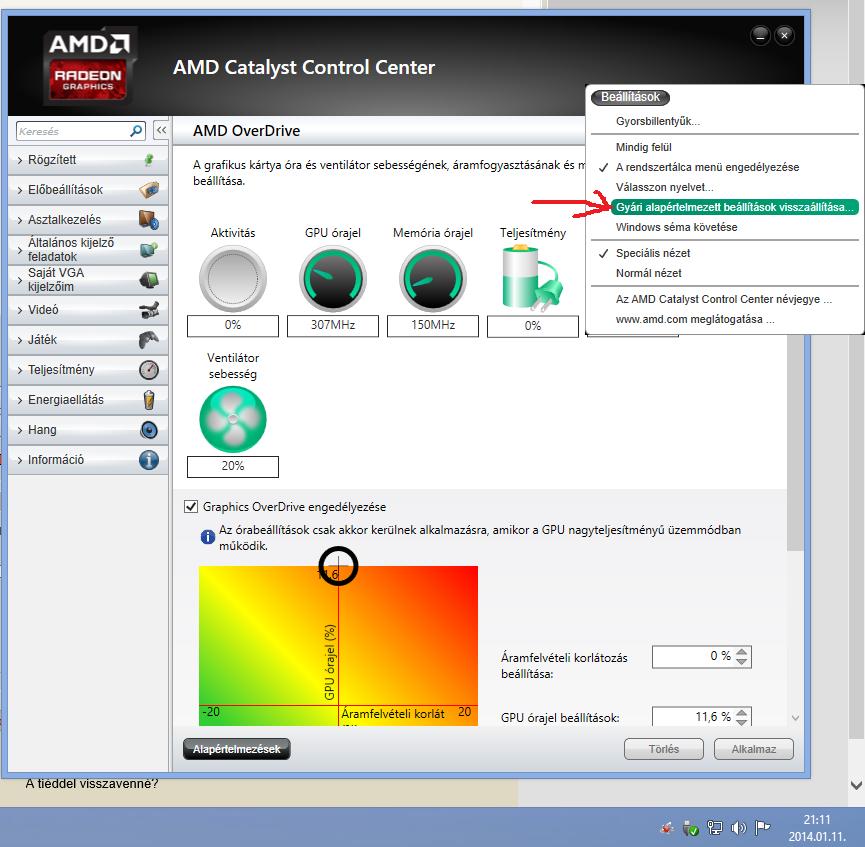Click the info icon beside órabeállítások note
Screen dimensions: 865x847
pos(207,536)
